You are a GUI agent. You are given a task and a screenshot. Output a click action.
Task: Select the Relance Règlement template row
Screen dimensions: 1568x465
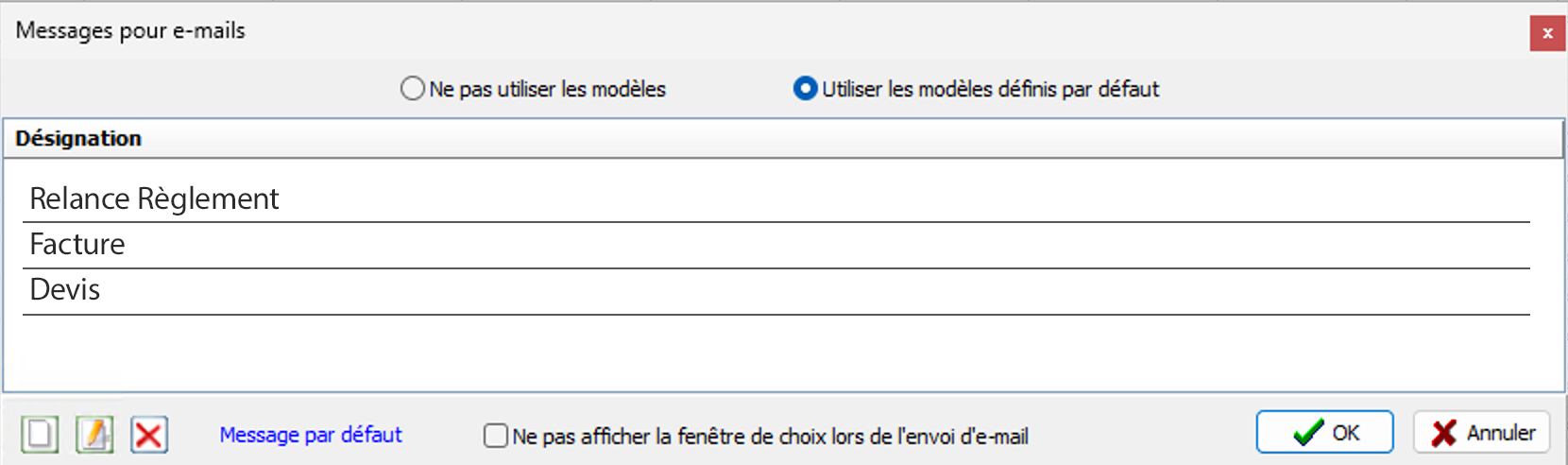tap(775, 198)
